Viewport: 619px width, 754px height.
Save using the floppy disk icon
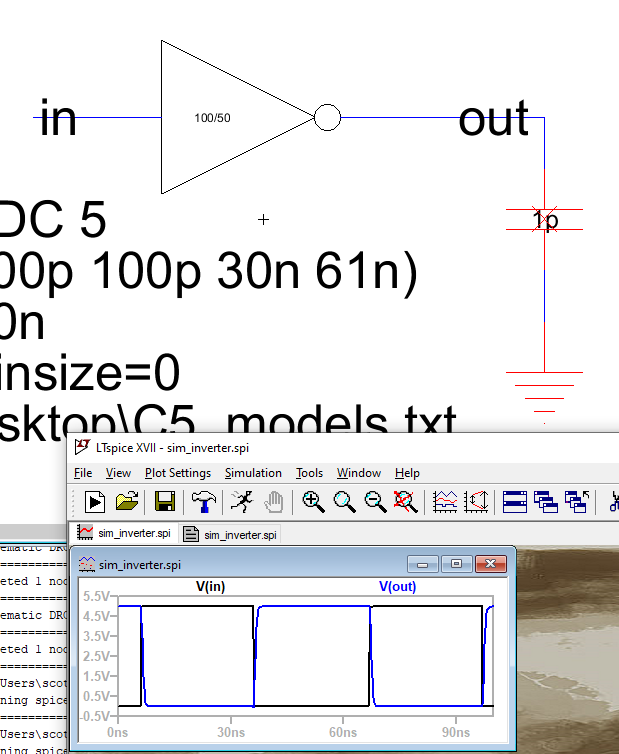[165, 501]
